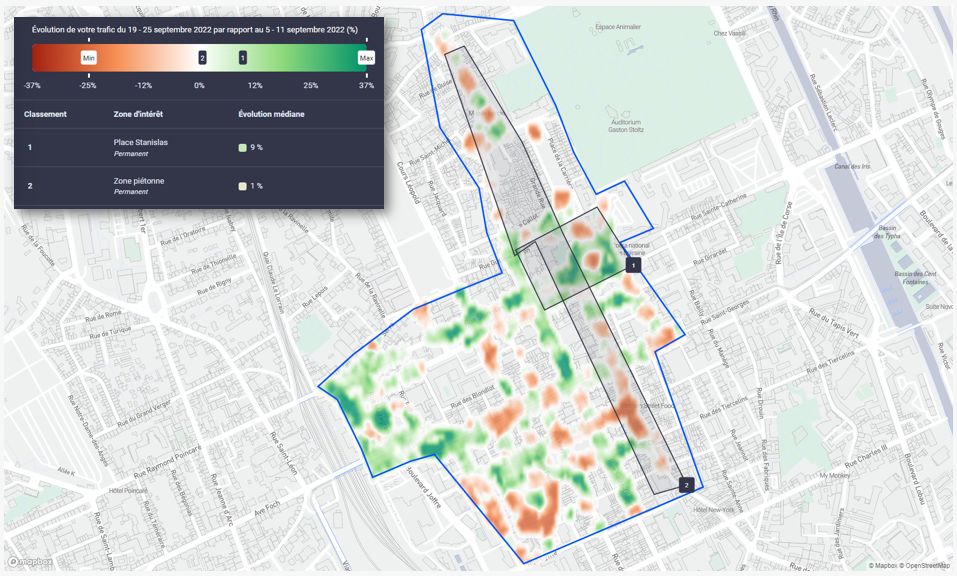Click the pale 1 % median evolution swatch
957x576 pixels.
242,186
